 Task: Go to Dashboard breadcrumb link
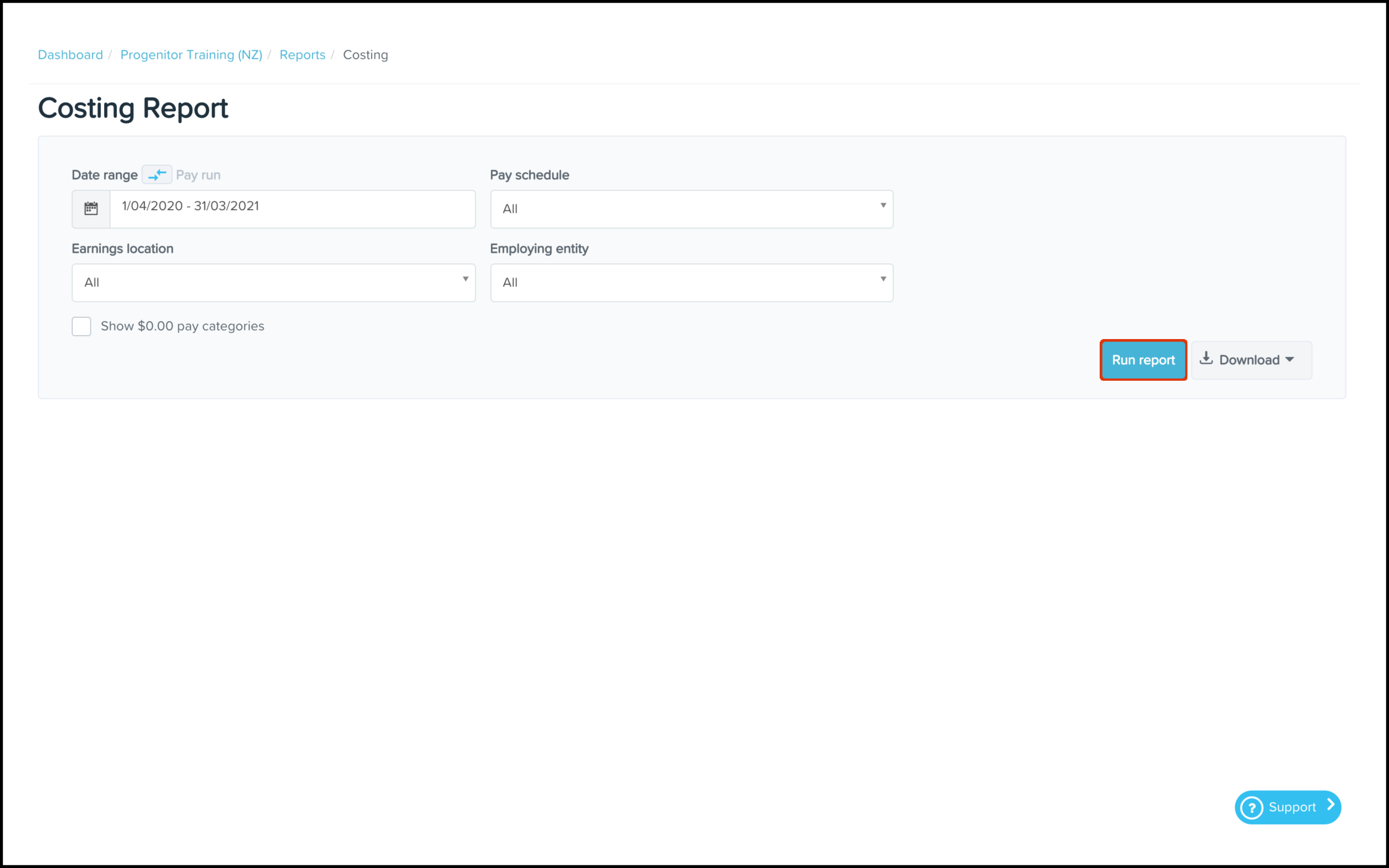[x=70, y=55]
